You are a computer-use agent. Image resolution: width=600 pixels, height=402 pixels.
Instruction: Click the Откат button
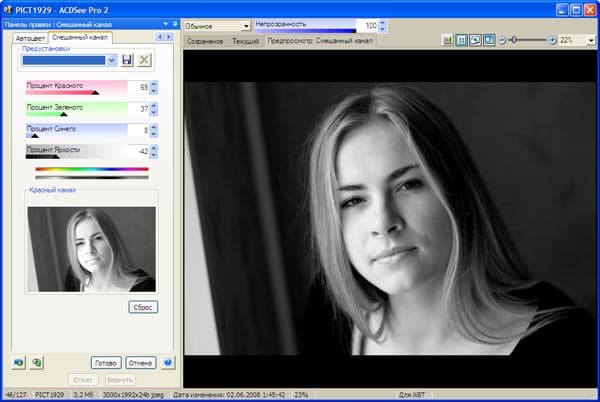click(83, 380)
